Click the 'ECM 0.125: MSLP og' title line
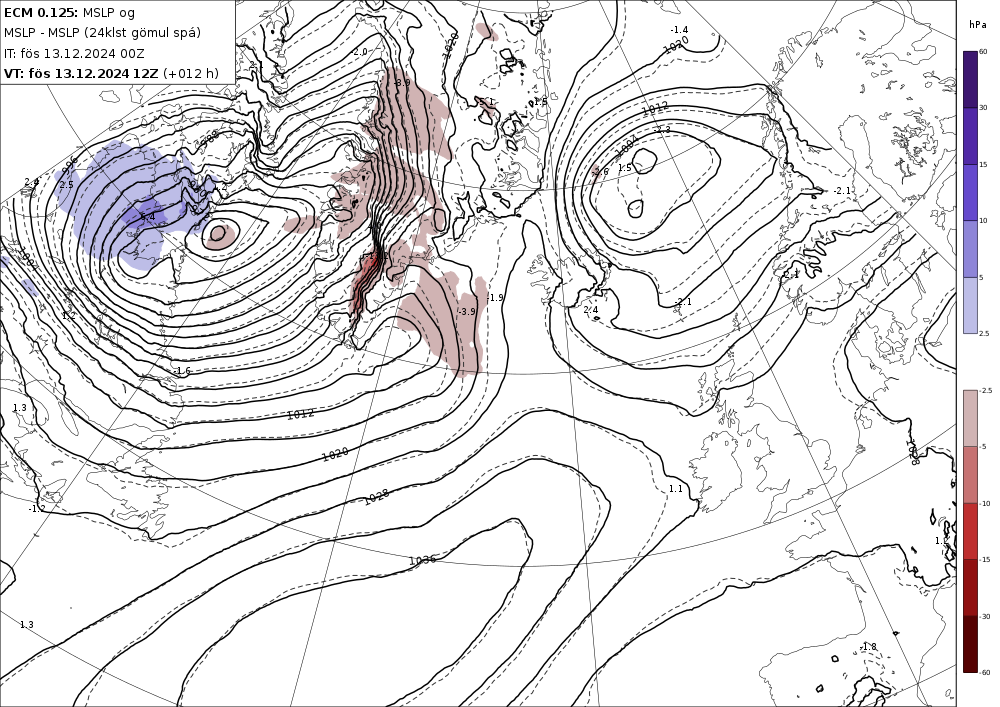The height and width of the screenshot is (707, 1000). pos(69,13)
